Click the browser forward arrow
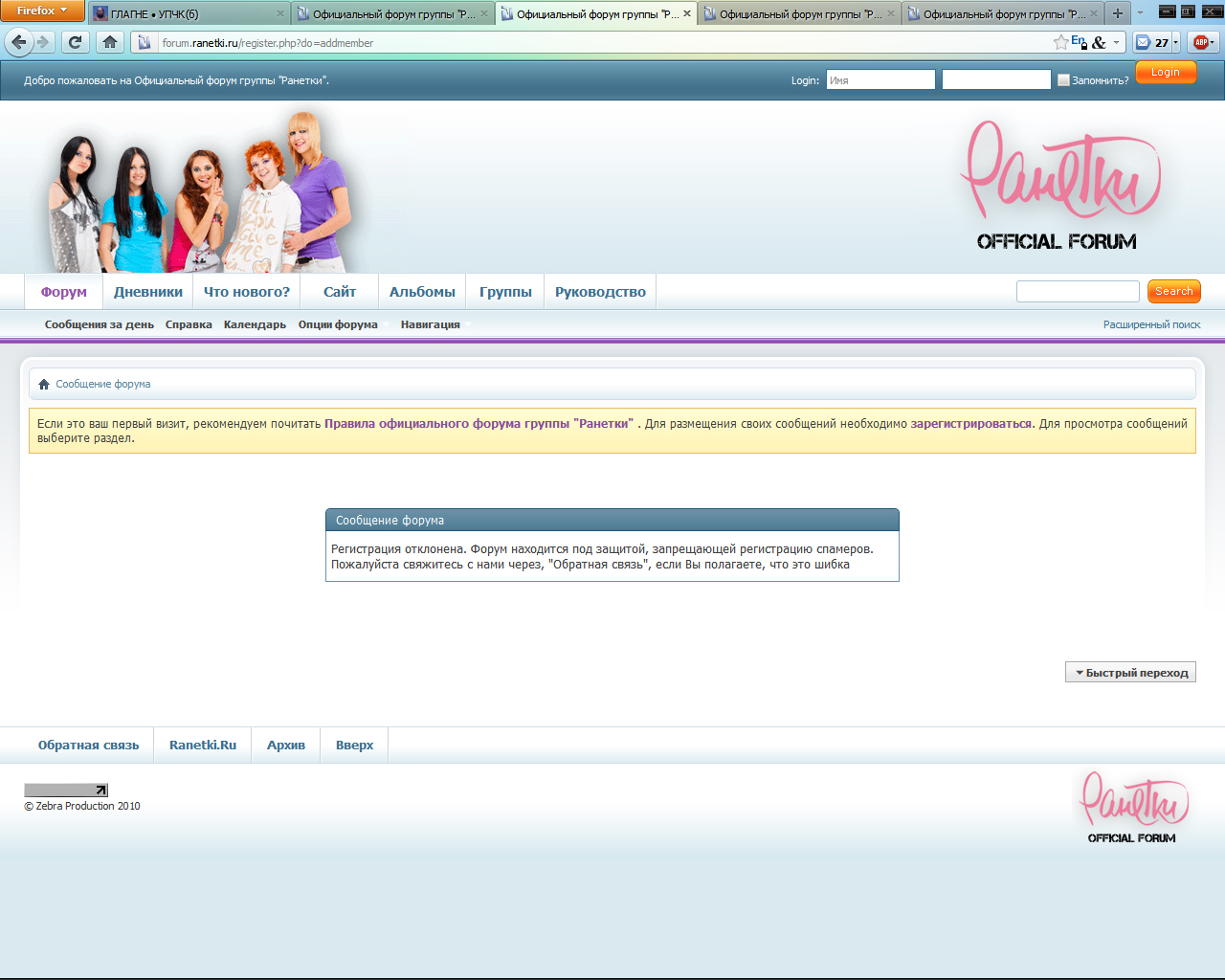 point(43,42)
